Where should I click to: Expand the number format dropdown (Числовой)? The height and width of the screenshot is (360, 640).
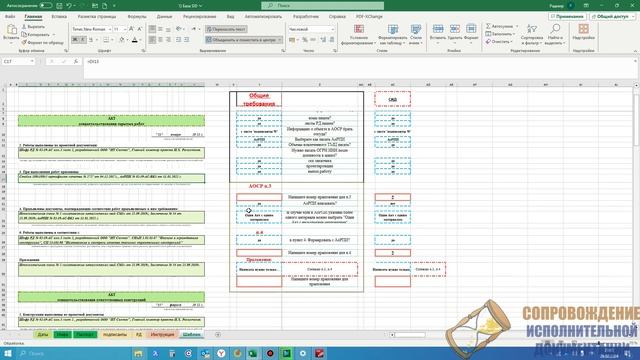(333, 29)
